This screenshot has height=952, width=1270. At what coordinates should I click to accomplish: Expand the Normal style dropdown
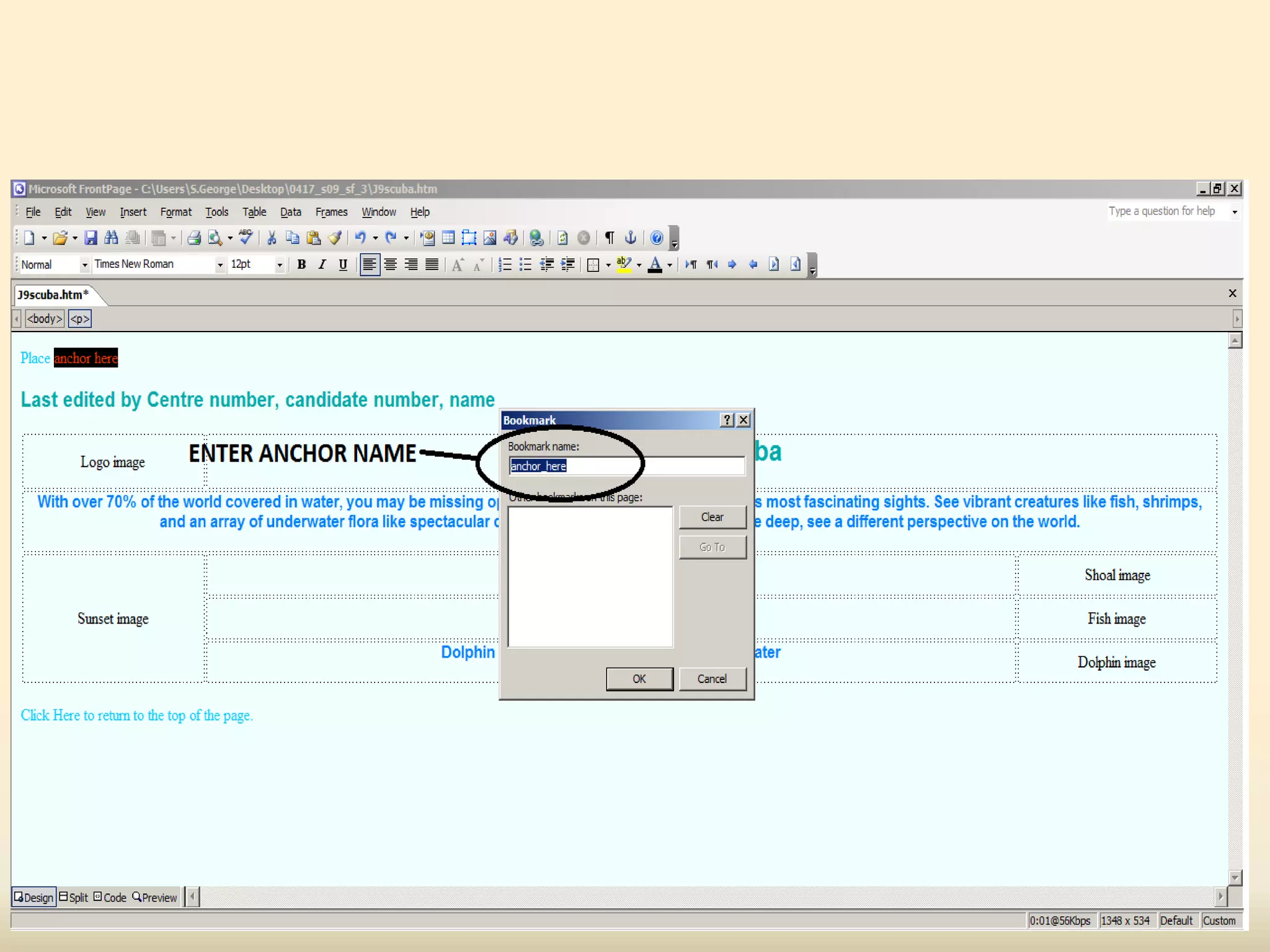(x=84, y=265)
